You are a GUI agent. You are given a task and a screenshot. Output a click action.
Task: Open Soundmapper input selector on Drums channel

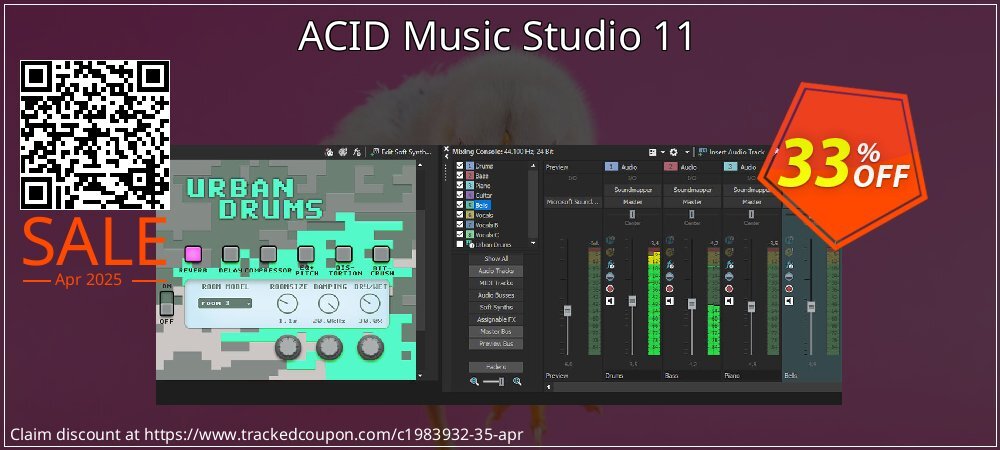coord(632,190)
